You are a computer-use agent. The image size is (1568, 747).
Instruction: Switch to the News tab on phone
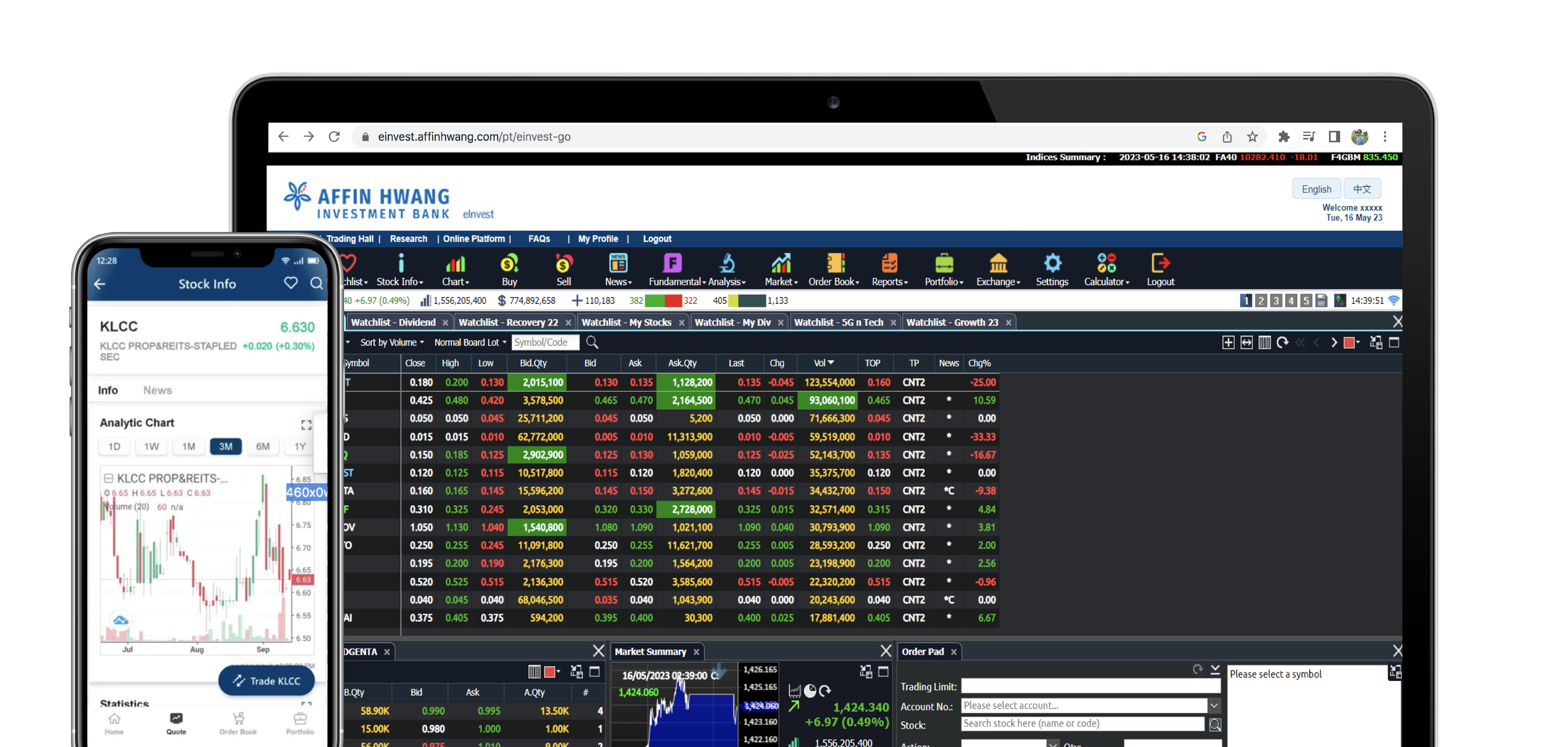pyautogui.click(x=158, y=391)
